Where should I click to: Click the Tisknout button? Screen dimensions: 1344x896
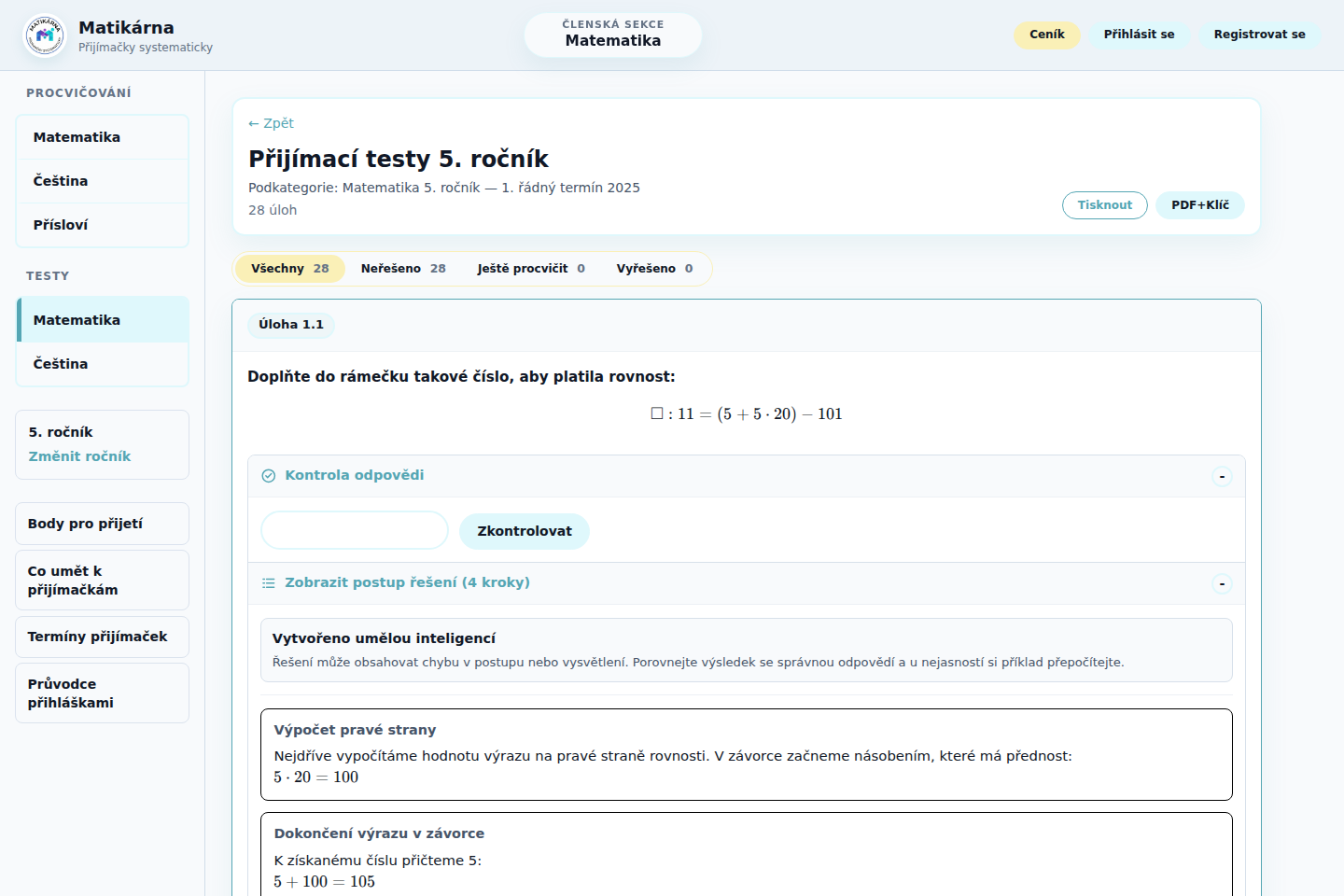(x=1104, y=205)
